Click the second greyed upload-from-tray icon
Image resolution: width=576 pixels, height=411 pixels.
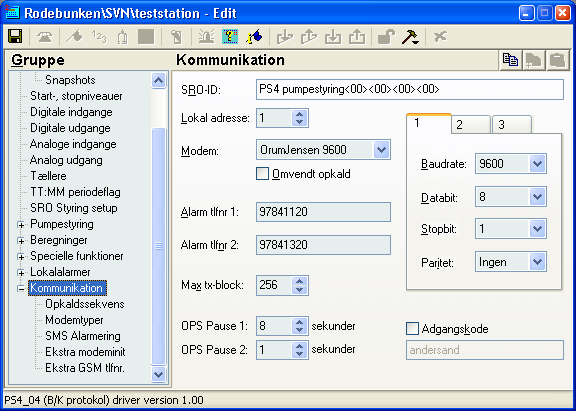(357, 37)
